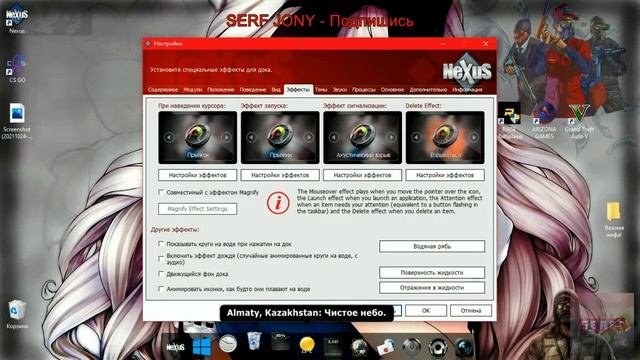Click the Водяная рябь button

point(432,246)
